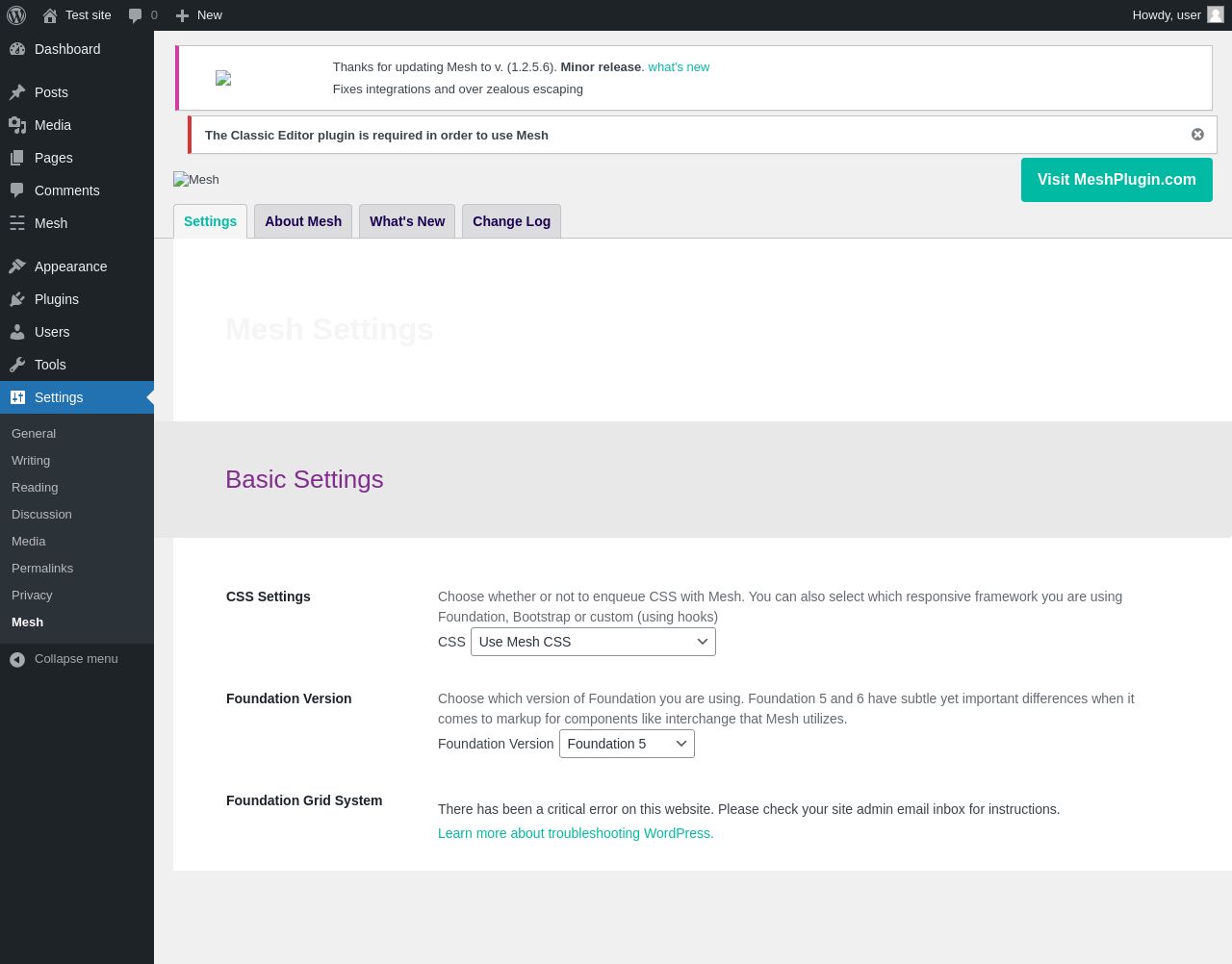
Task: Click the Settings sliders icon
Action: pyautogui.click(x=17, y=397)
